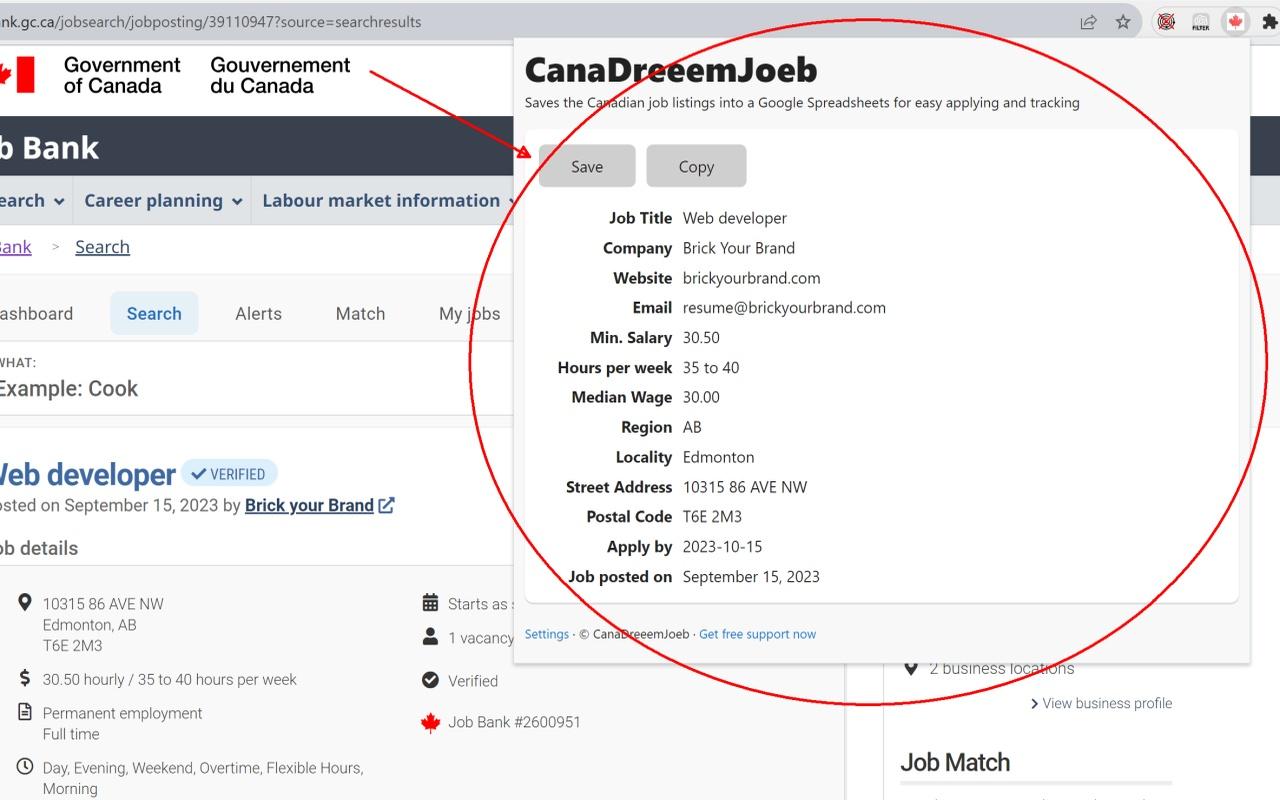Click the red target extension icon

pos(1166,22)
